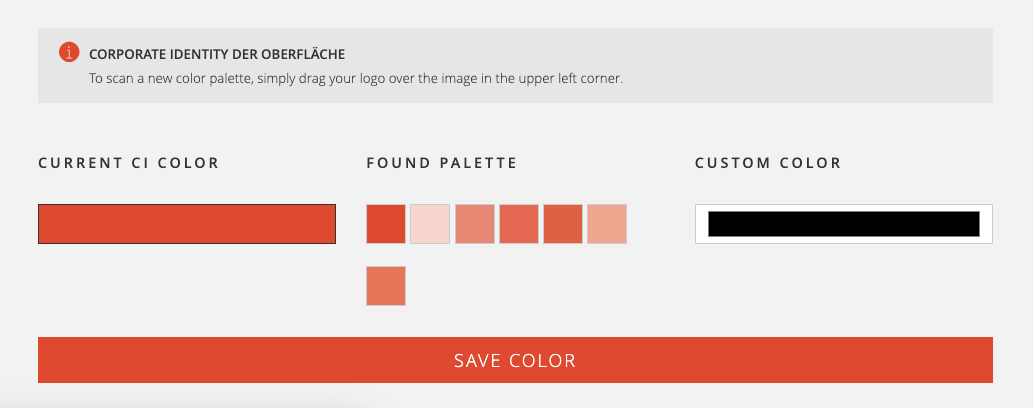1033x408 pixels.
Task: Select the lone swatch on the second palette row
Action: click(386, 286)
